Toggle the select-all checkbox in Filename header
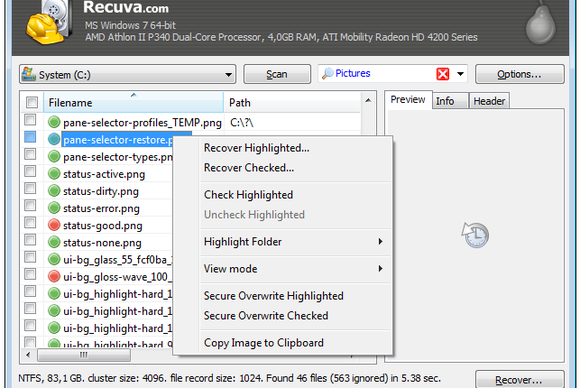 32,102
